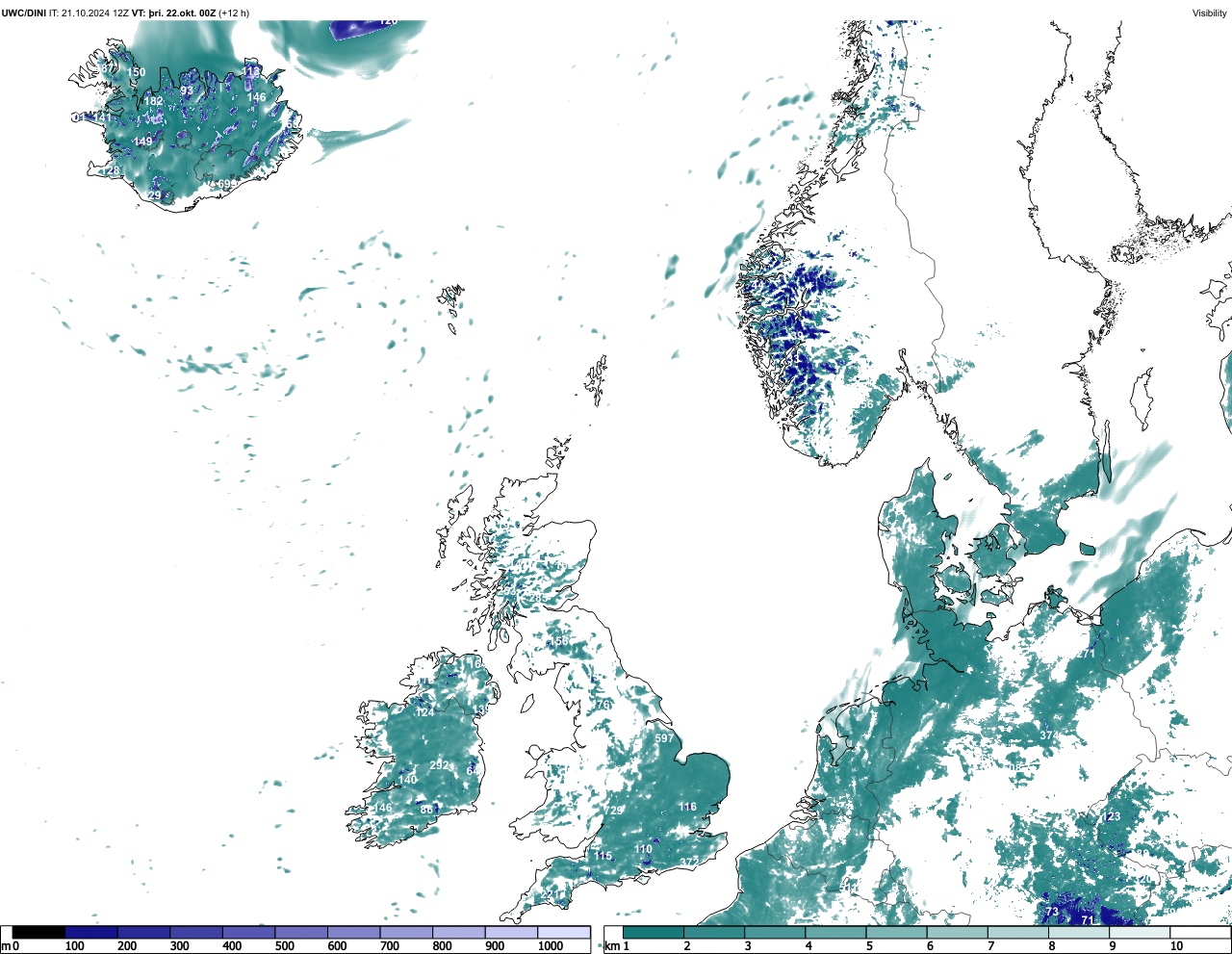Choose the 600–700 m legend swatch
This screenshot has width=1232, height=954.
tap(354, 932)
